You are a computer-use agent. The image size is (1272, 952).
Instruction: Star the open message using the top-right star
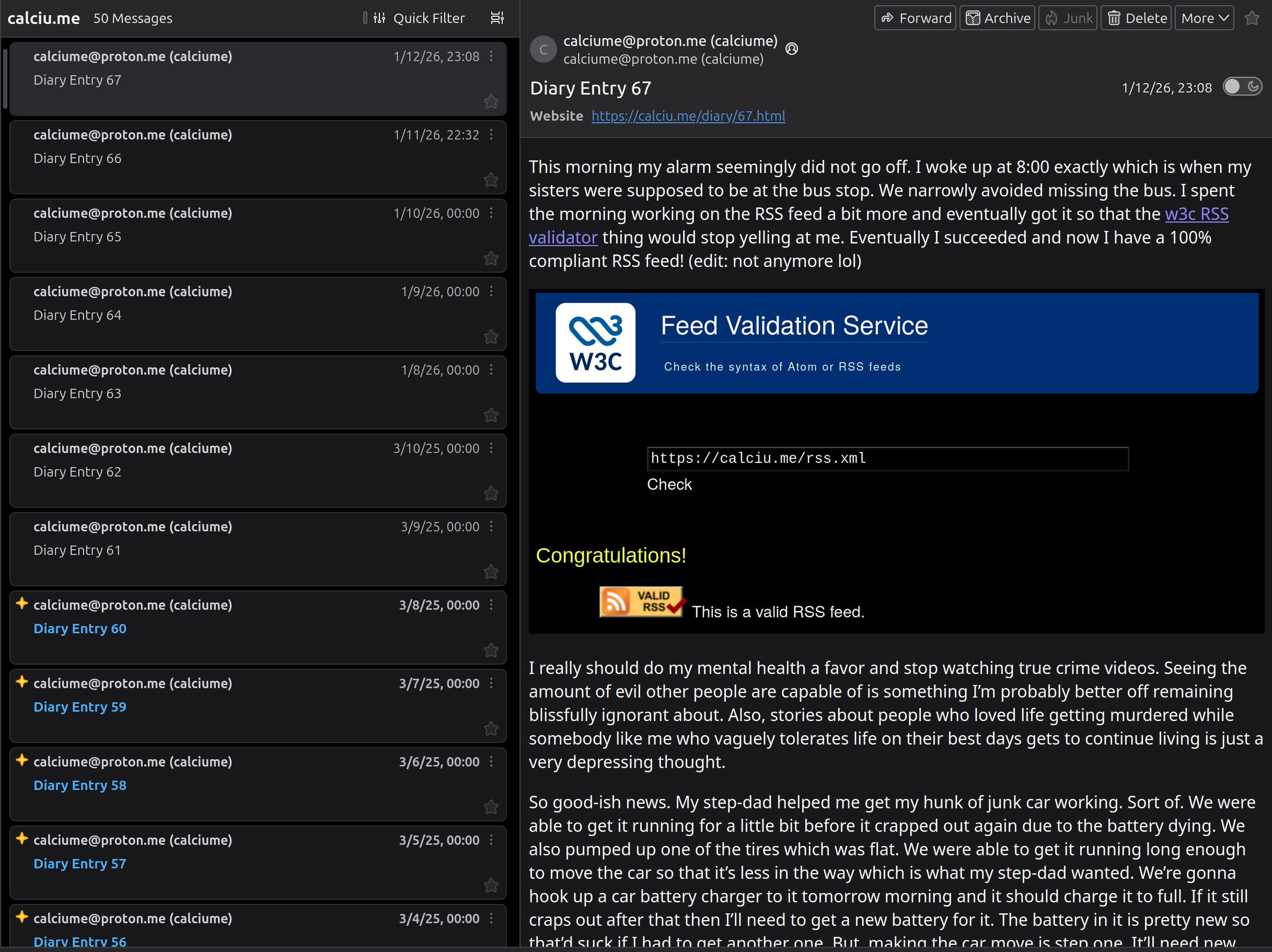point(1253,18)
